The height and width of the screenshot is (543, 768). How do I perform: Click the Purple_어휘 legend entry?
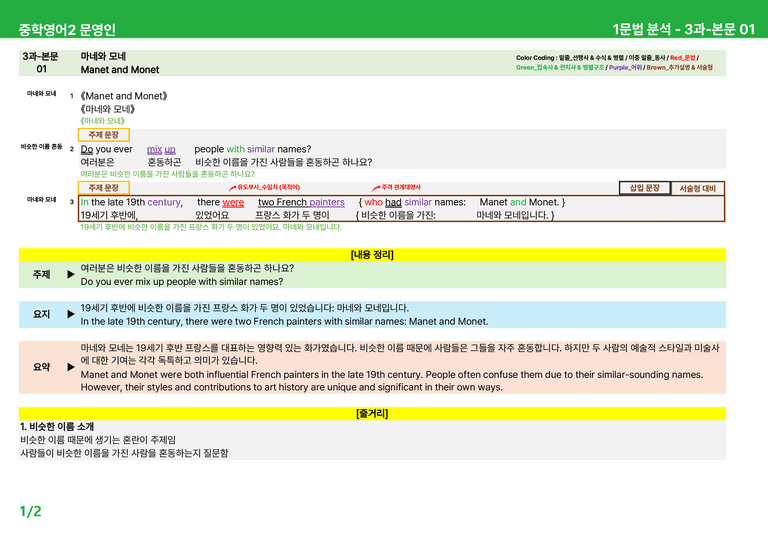tap(625, 68)
